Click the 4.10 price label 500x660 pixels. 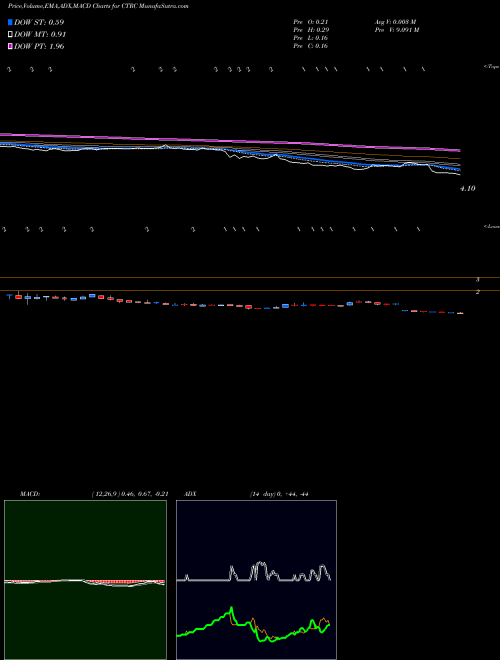[x=467, y=189]
